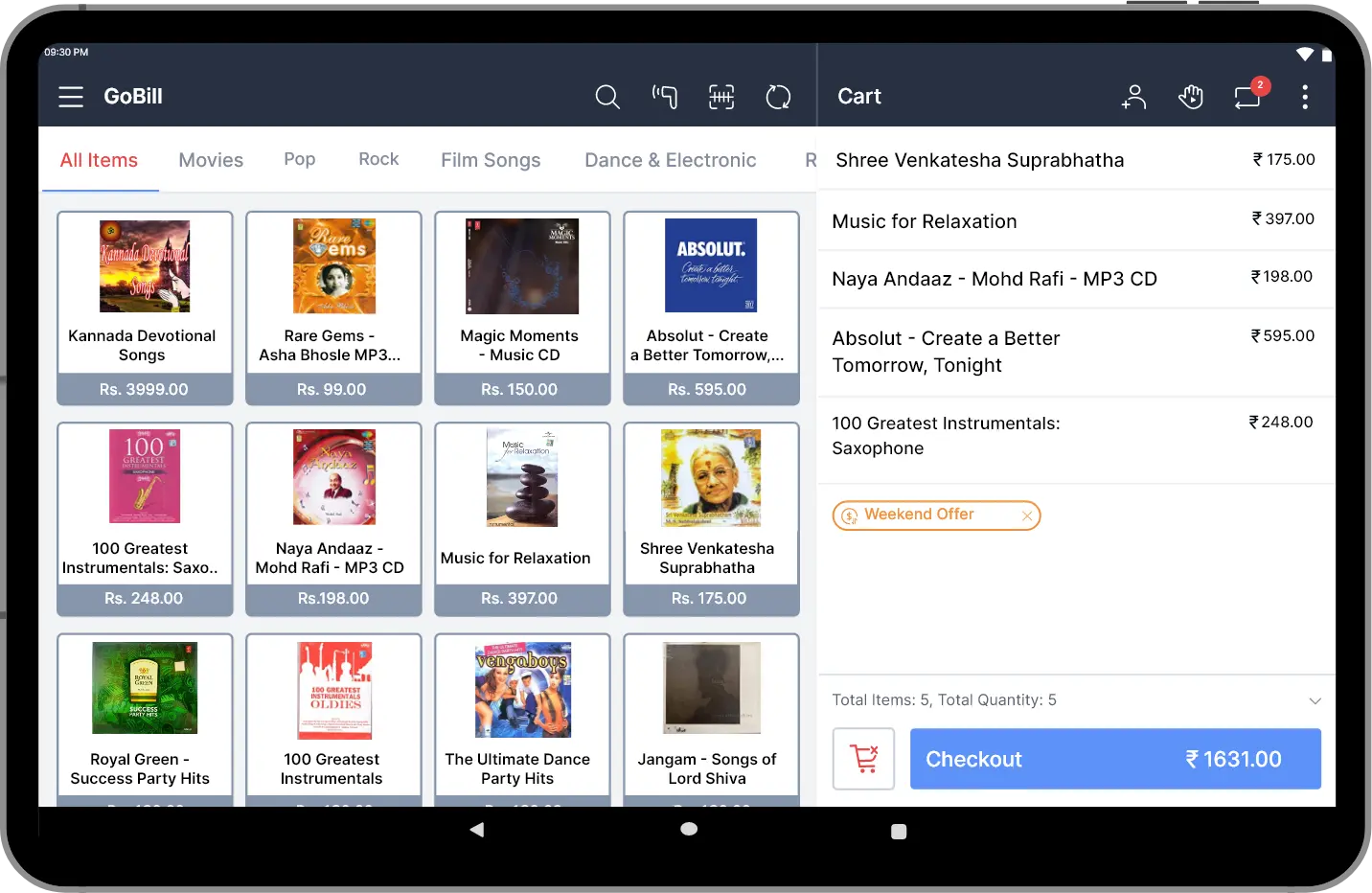Clear cart using the red cart icon
This screenshot has width=1372, height=893.
863,759
